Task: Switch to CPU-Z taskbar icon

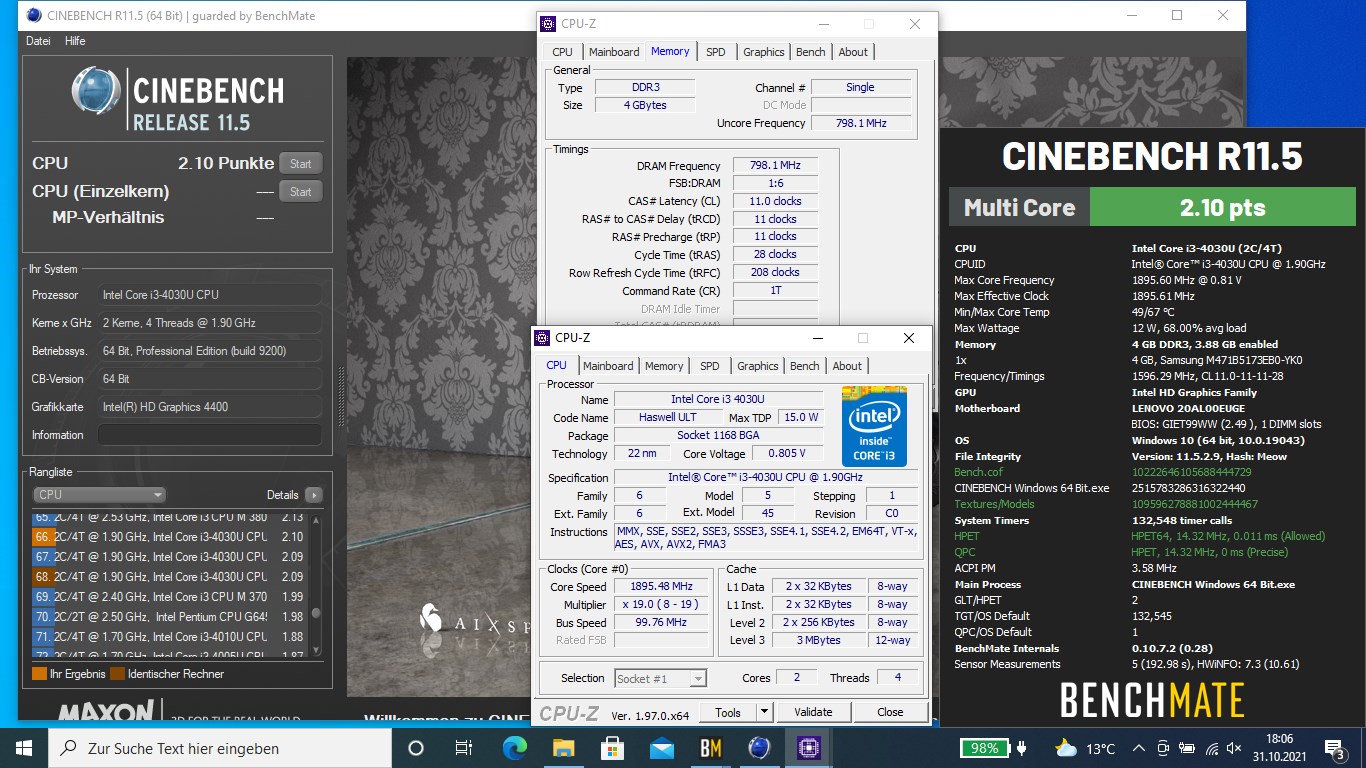Action: click(808, 748)
